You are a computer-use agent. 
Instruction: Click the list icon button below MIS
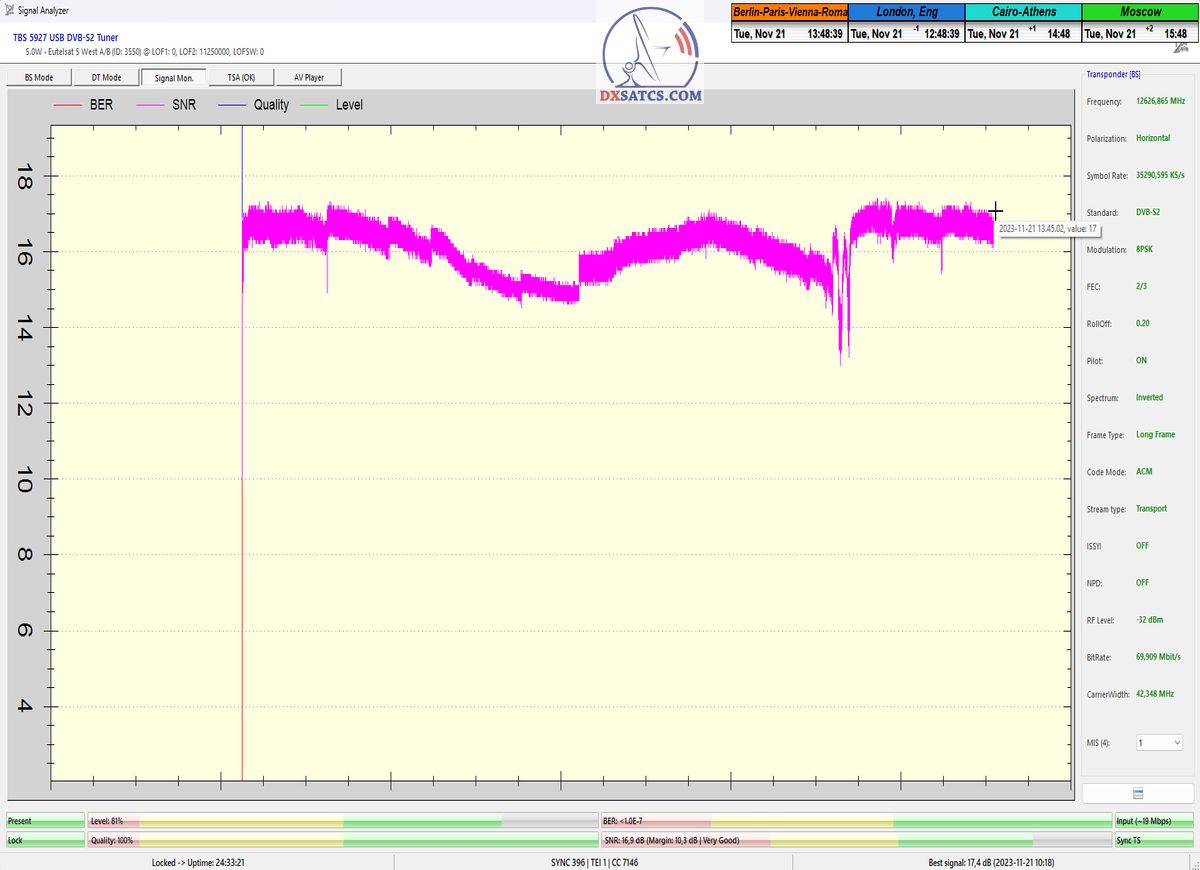click(1137, 794)
